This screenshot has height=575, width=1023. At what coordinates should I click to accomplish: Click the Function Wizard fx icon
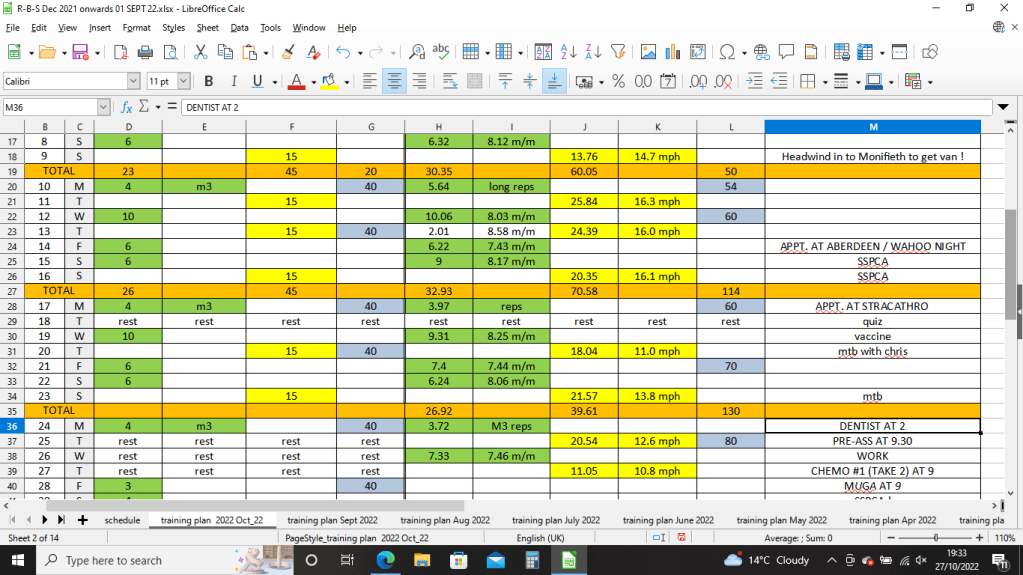point(127,107)
